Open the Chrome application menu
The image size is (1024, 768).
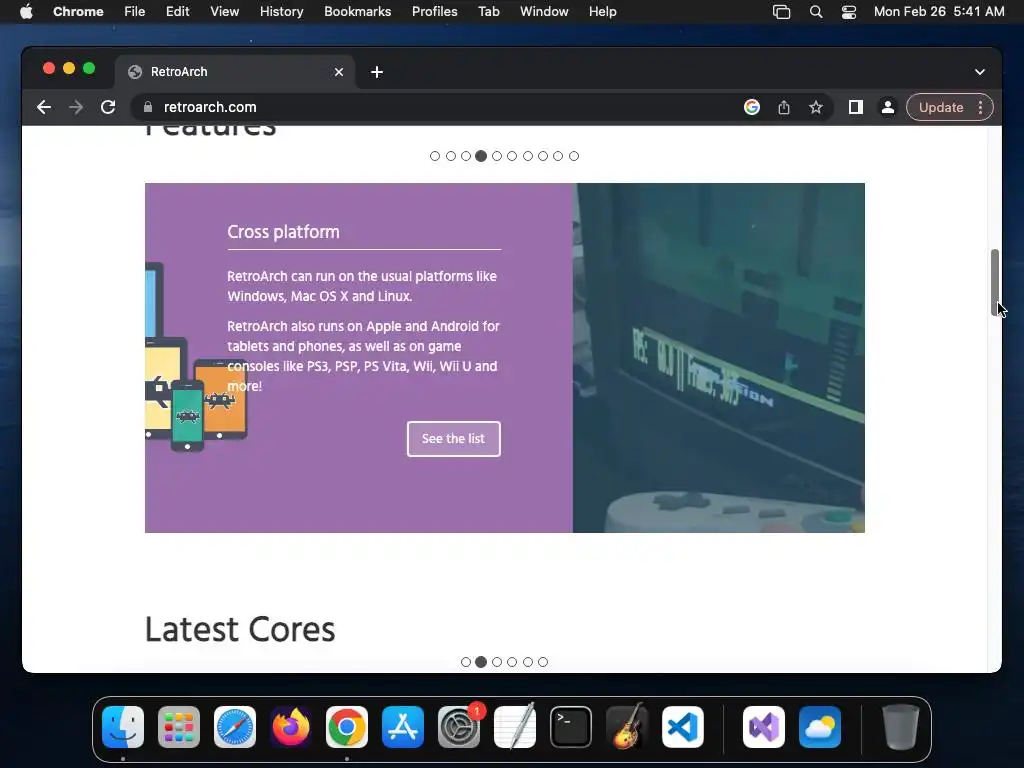[x=78, y=12]
